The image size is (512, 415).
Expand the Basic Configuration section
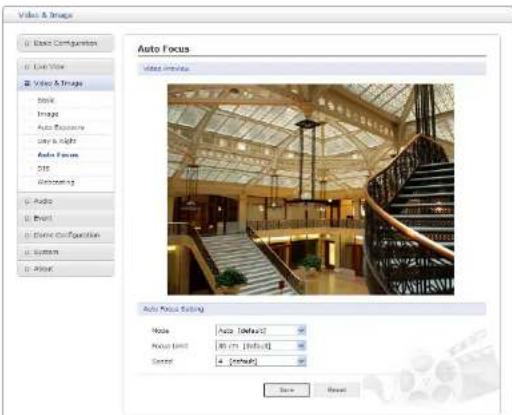pos(65,43)
